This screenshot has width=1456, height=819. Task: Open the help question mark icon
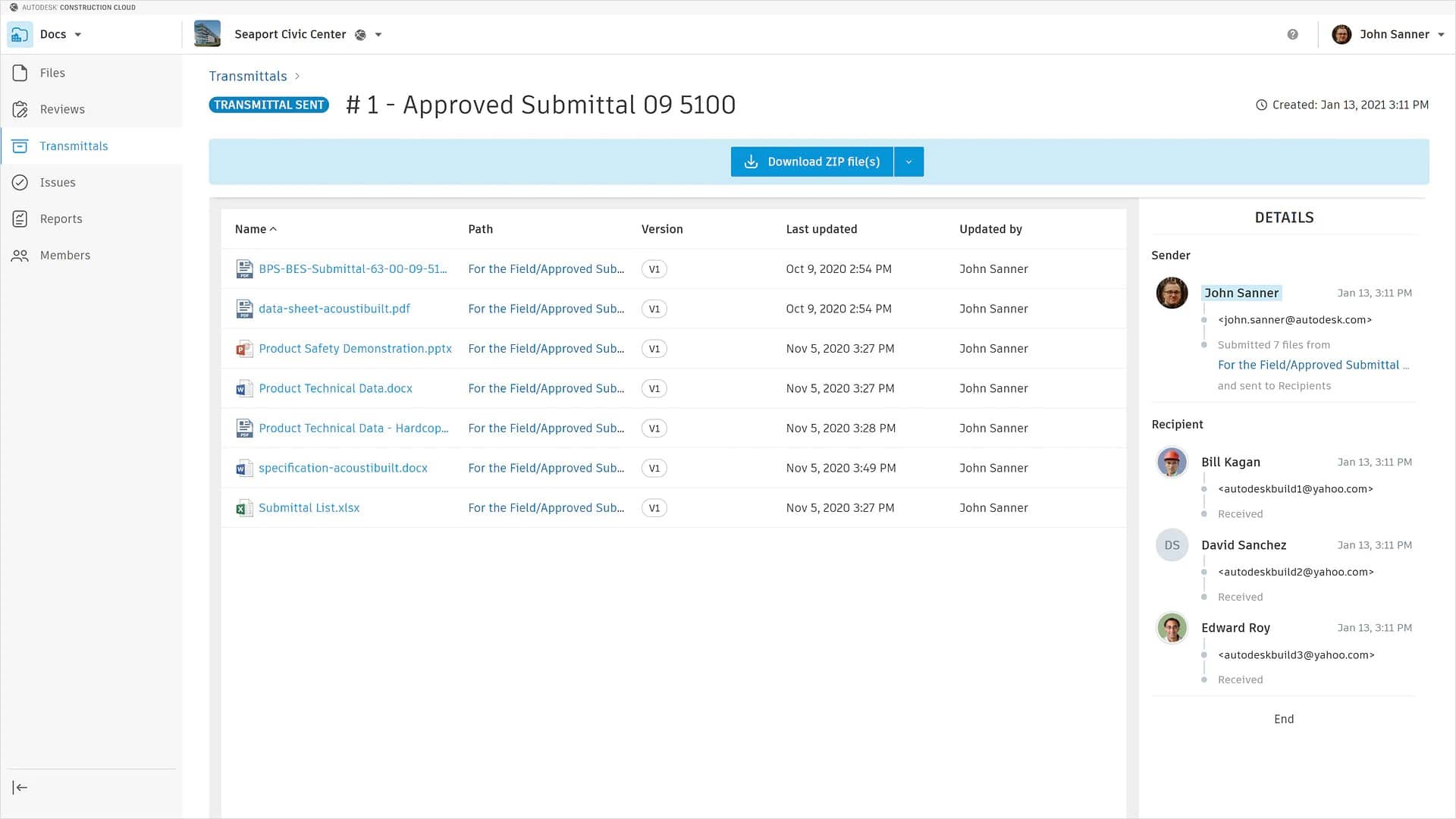coord(1292,35)
